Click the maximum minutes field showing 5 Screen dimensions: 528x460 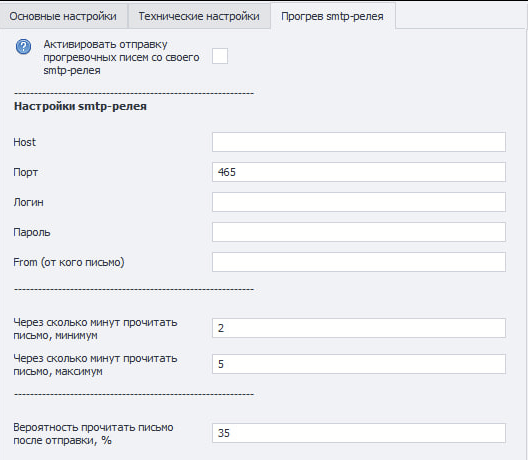point(359,364)
